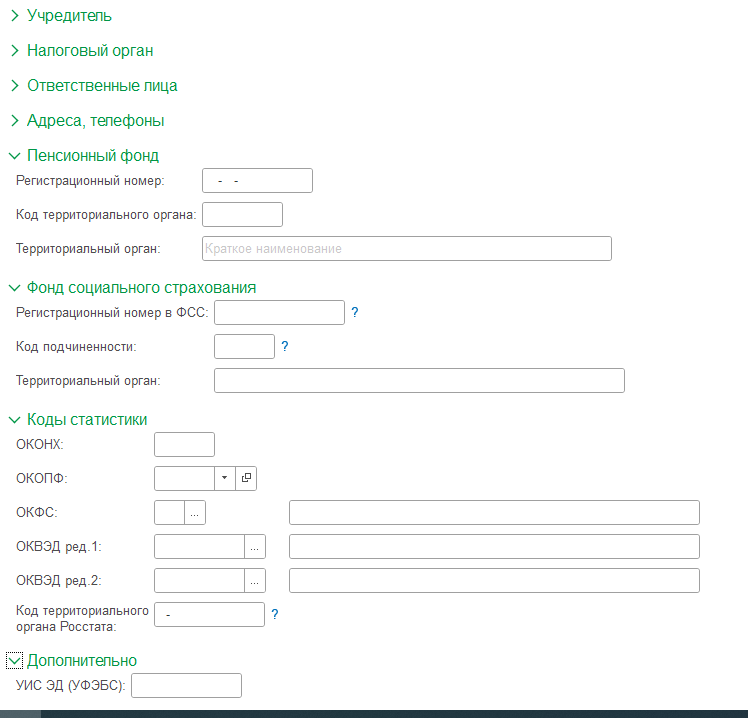Show help for Код подчиненности

coord(285,346)
